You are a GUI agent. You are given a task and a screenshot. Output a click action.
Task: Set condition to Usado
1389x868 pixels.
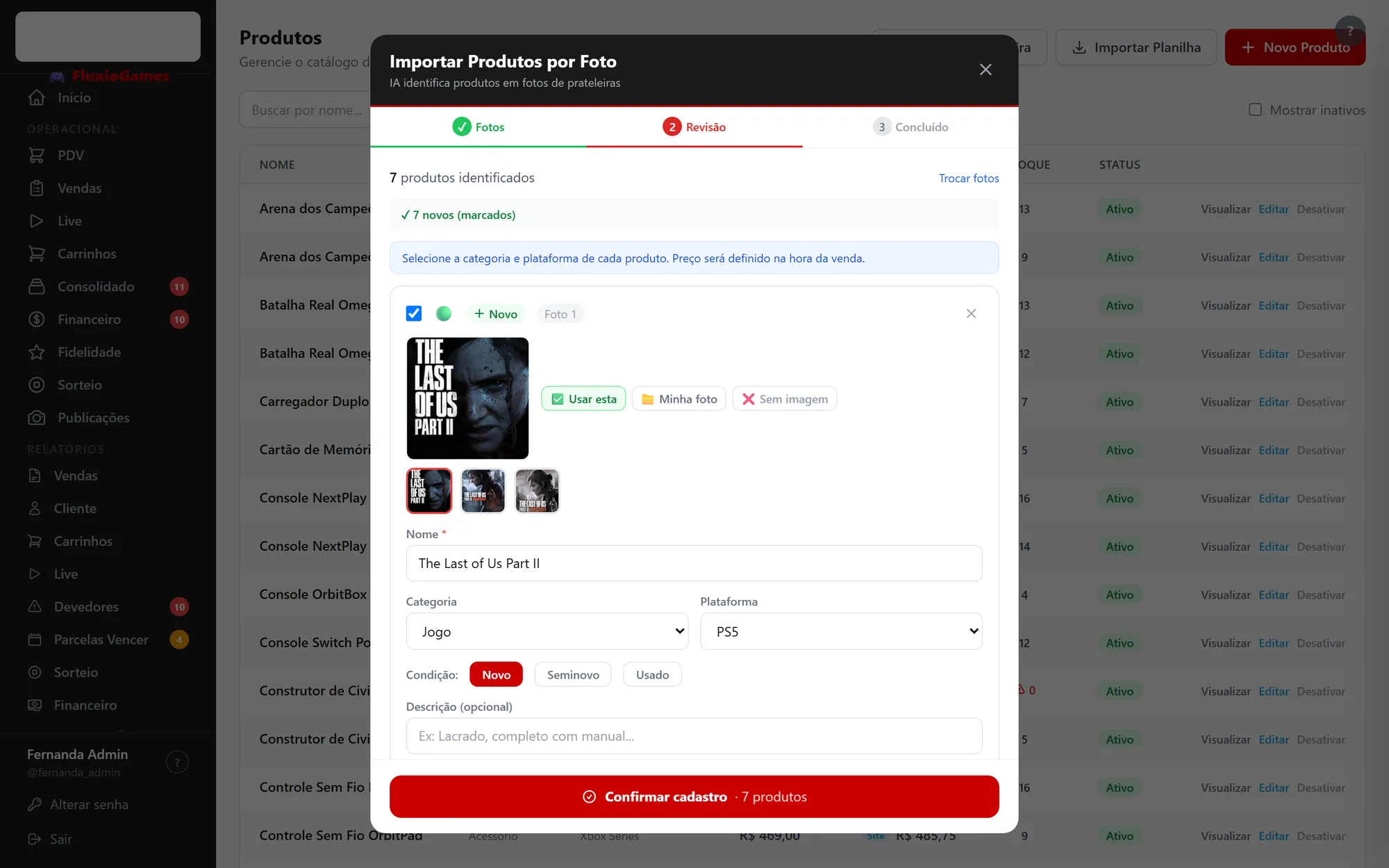coord(652,674)
